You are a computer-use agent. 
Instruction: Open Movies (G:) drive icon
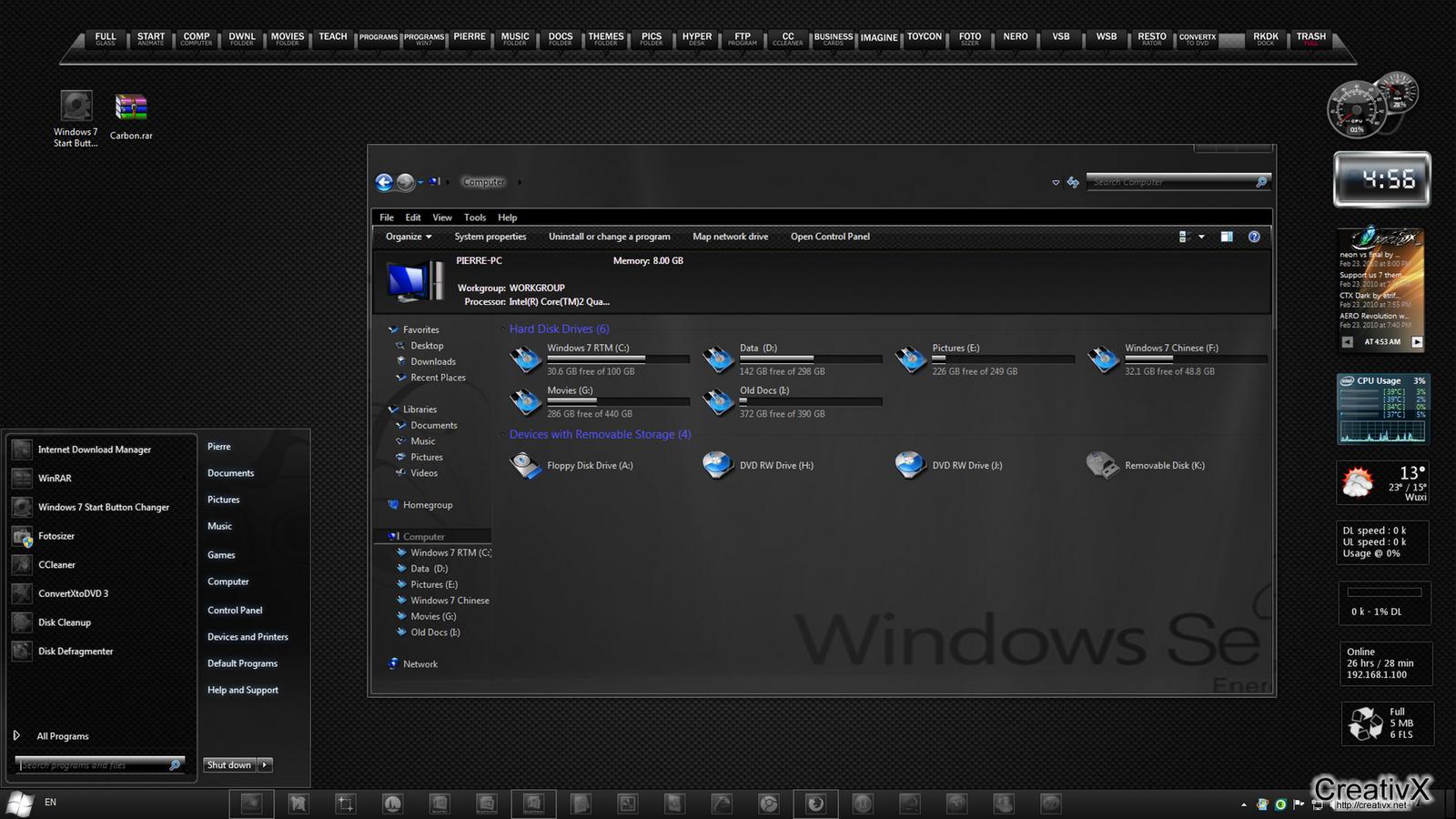click(x=526, y=402)
